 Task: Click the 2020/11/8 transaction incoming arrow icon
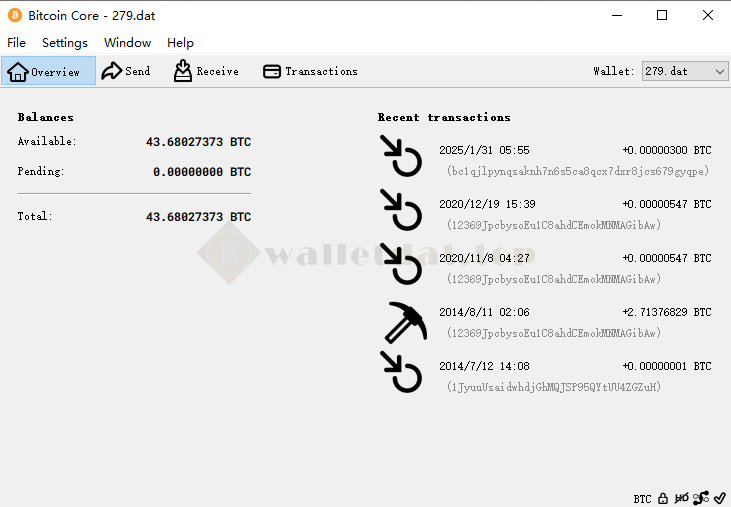pyautogui.click(x=401, y=264)
